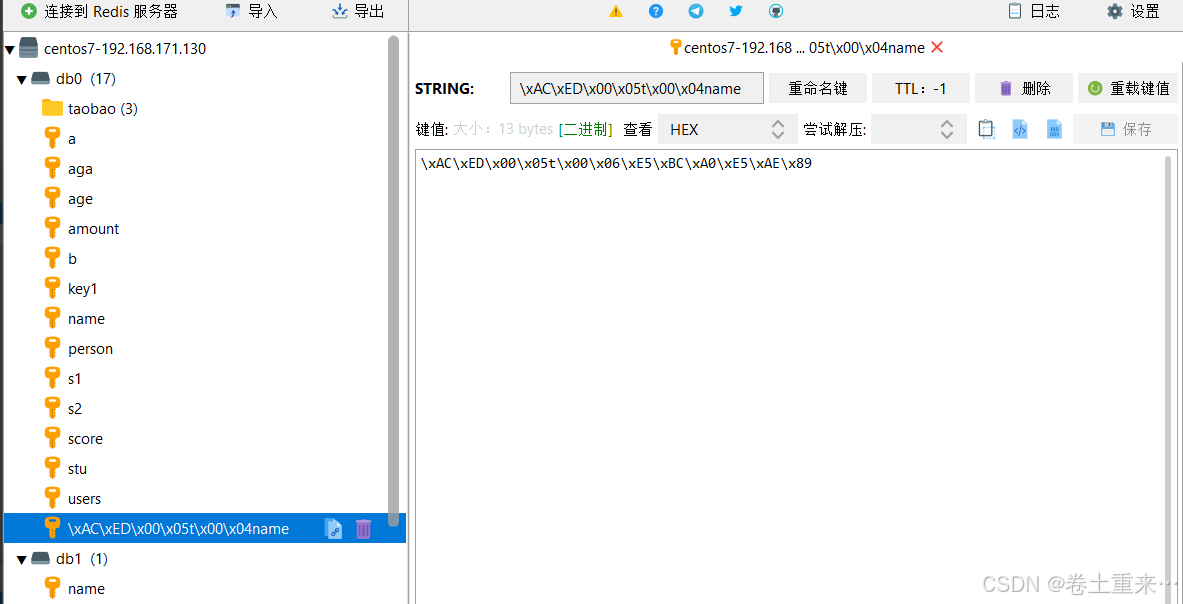1183x604 pixels.
Task: Click the TTL: -1 button
Action: [x=920, y=88]
